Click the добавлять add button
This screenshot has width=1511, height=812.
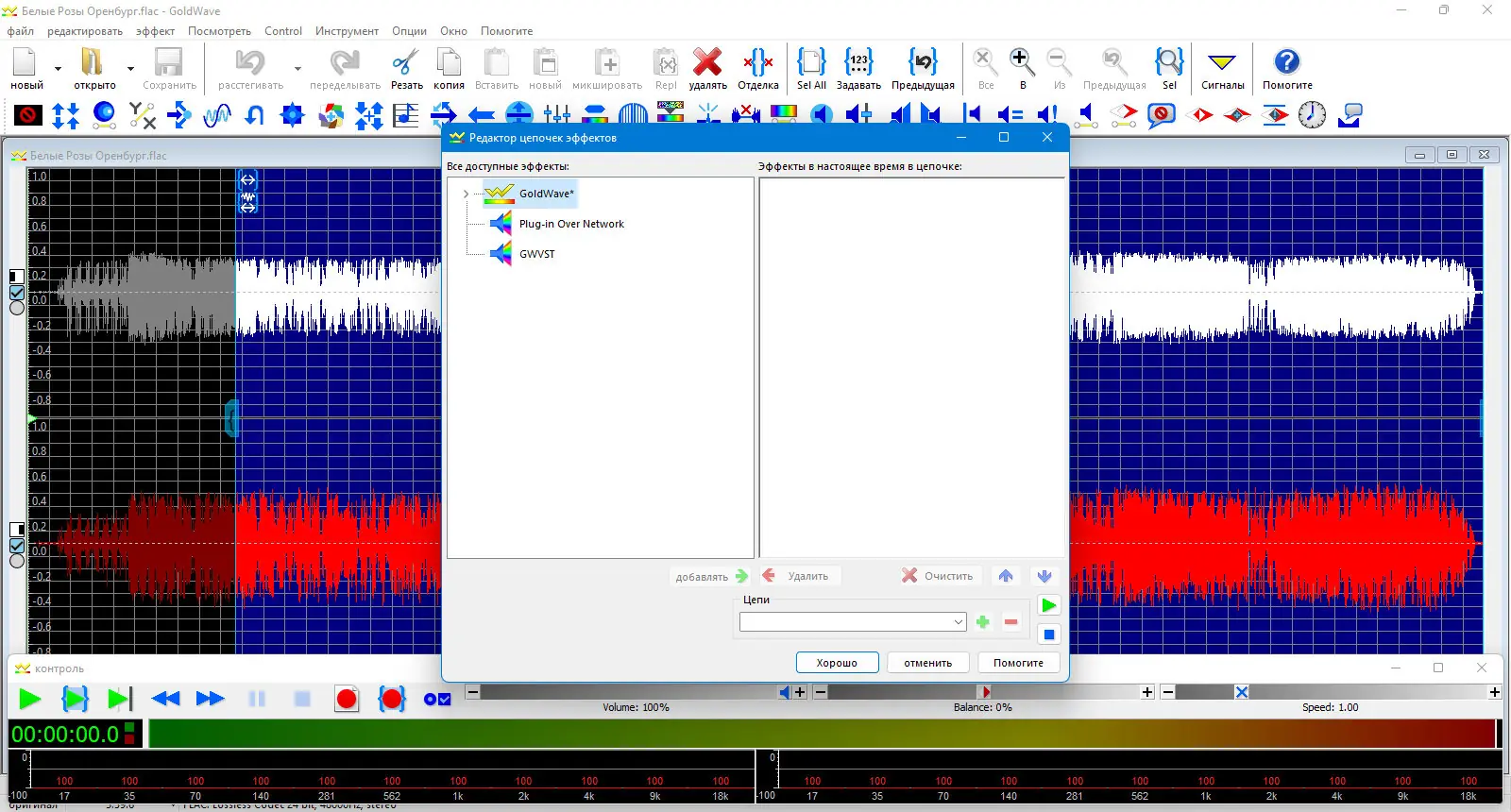click(x=711, y=576)
